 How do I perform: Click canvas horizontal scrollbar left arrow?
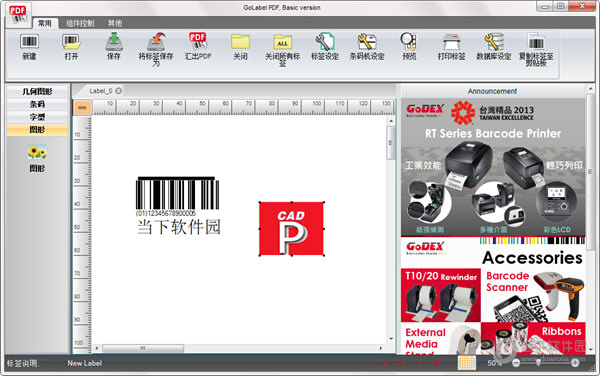click(96, 348)
